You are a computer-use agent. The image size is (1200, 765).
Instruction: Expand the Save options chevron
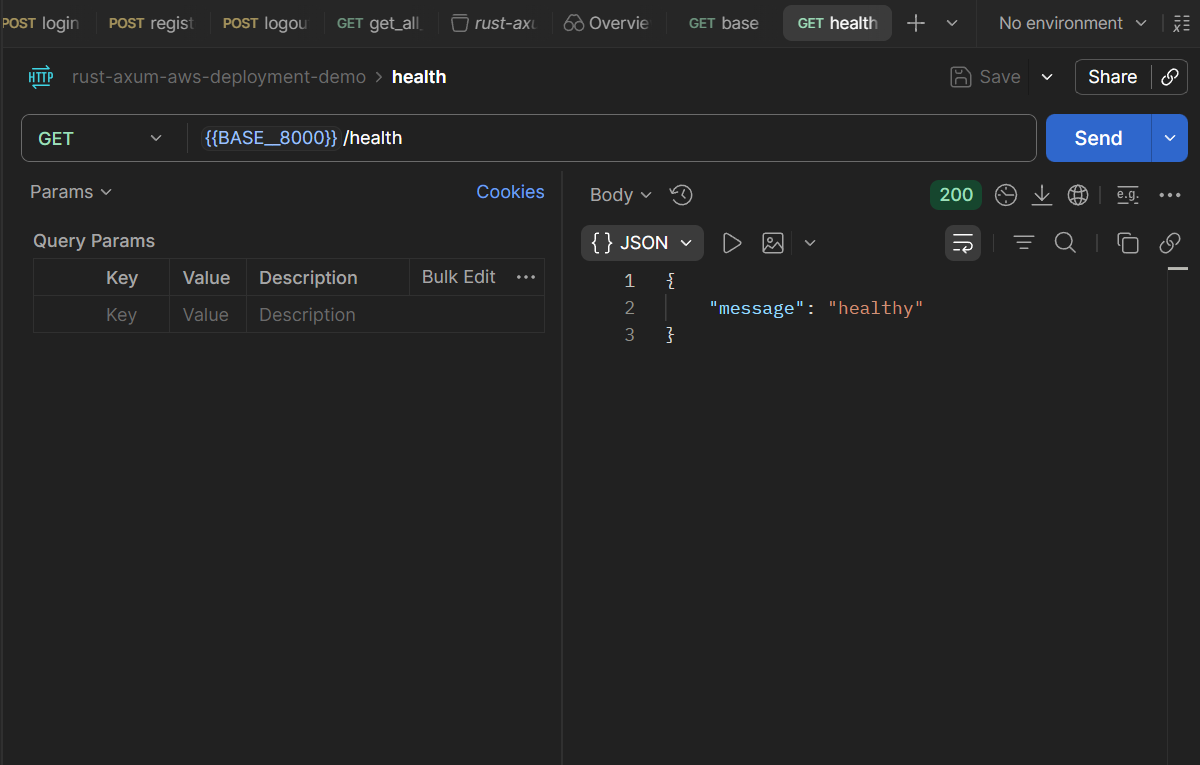pyautogui.click(x=1047, y=77)
